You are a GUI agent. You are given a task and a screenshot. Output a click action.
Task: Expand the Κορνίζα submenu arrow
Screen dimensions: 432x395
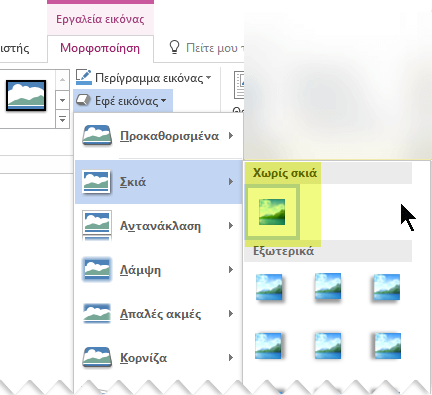[231, 358]
